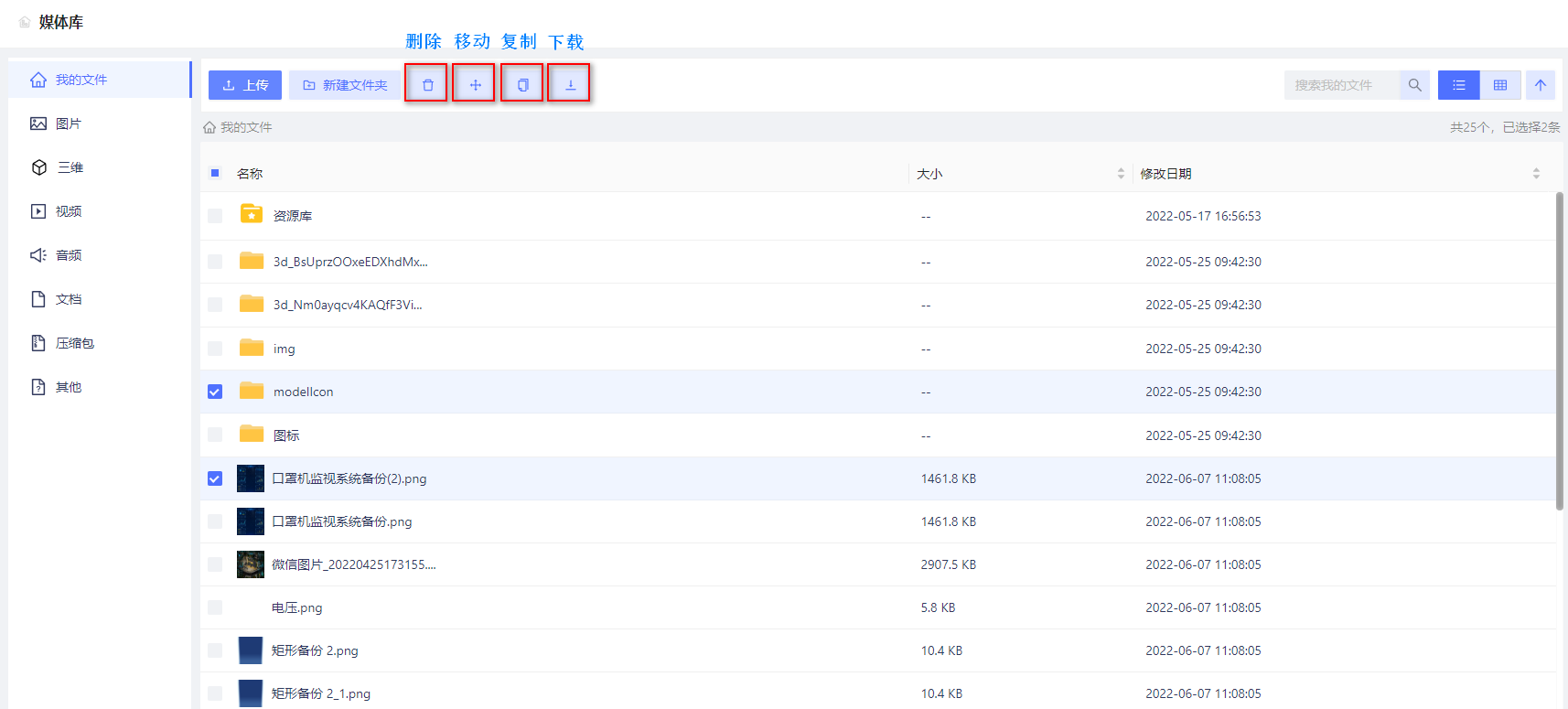
Task: Switch to grid view
Action: [x=1500, y=85]
